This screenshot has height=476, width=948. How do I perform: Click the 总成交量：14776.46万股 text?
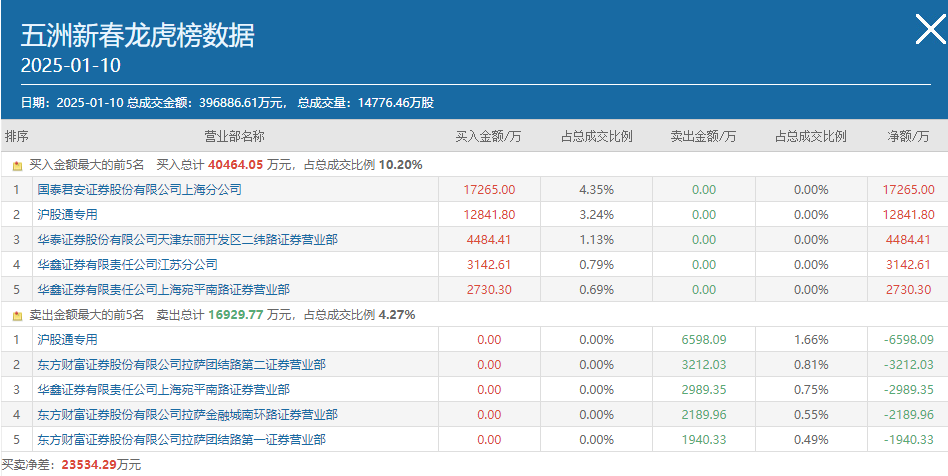pyautogui.click(x=366, y=103)
